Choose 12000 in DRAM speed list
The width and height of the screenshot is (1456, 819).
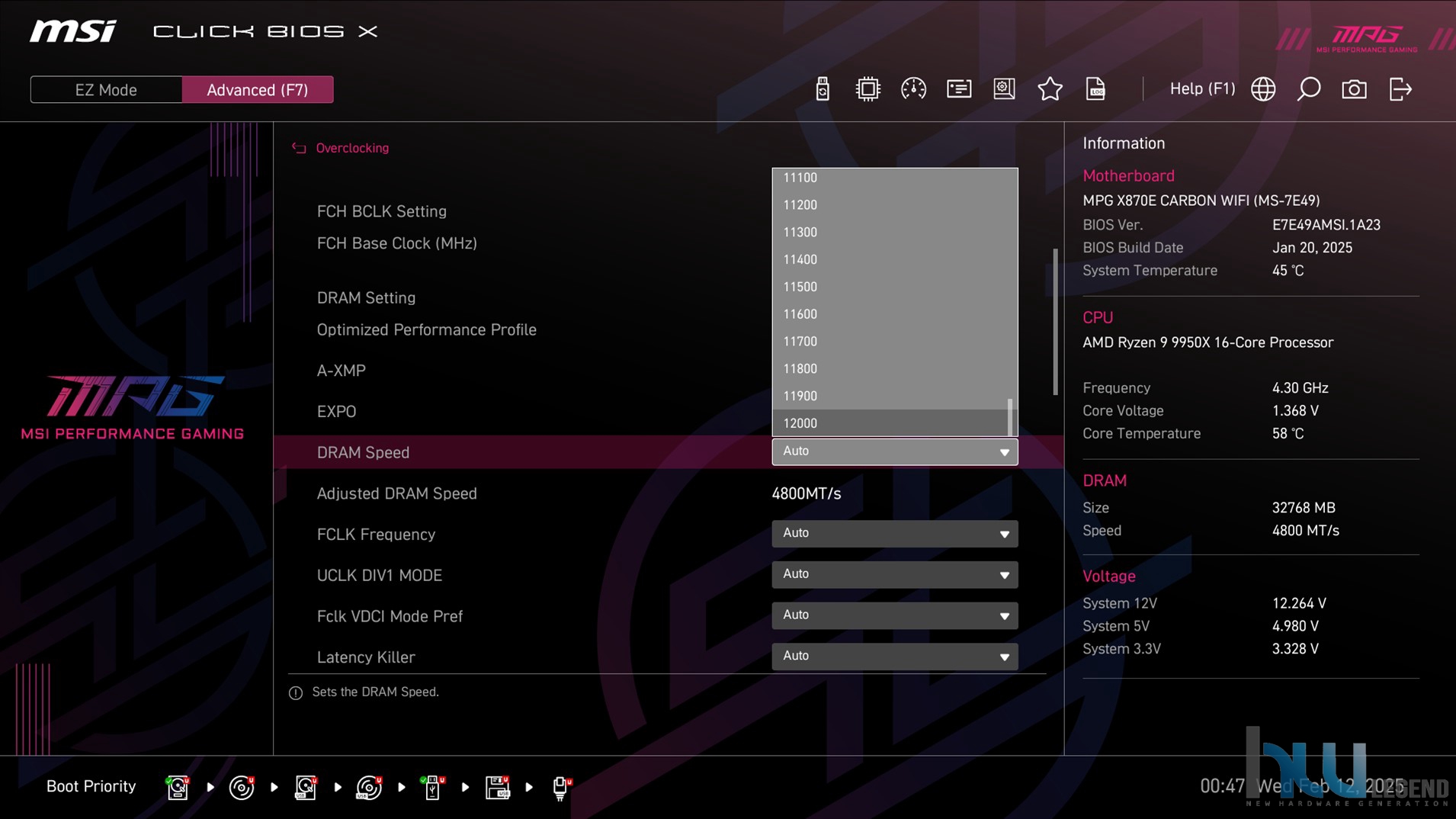(x=890, y=423)
